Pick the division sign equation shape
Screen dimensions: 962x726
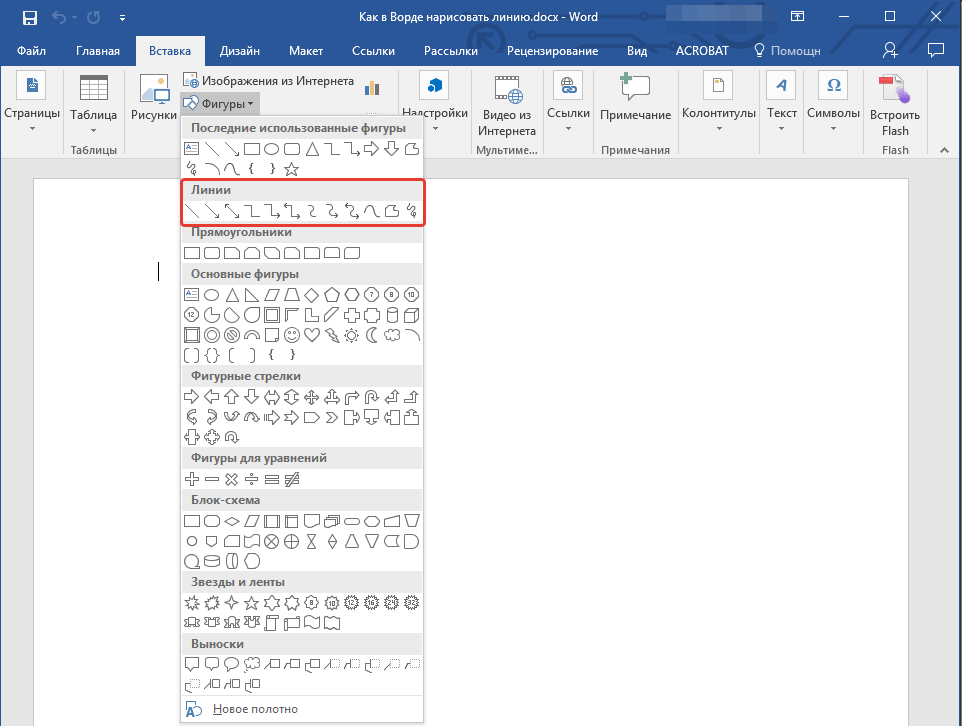coord(252,479)
